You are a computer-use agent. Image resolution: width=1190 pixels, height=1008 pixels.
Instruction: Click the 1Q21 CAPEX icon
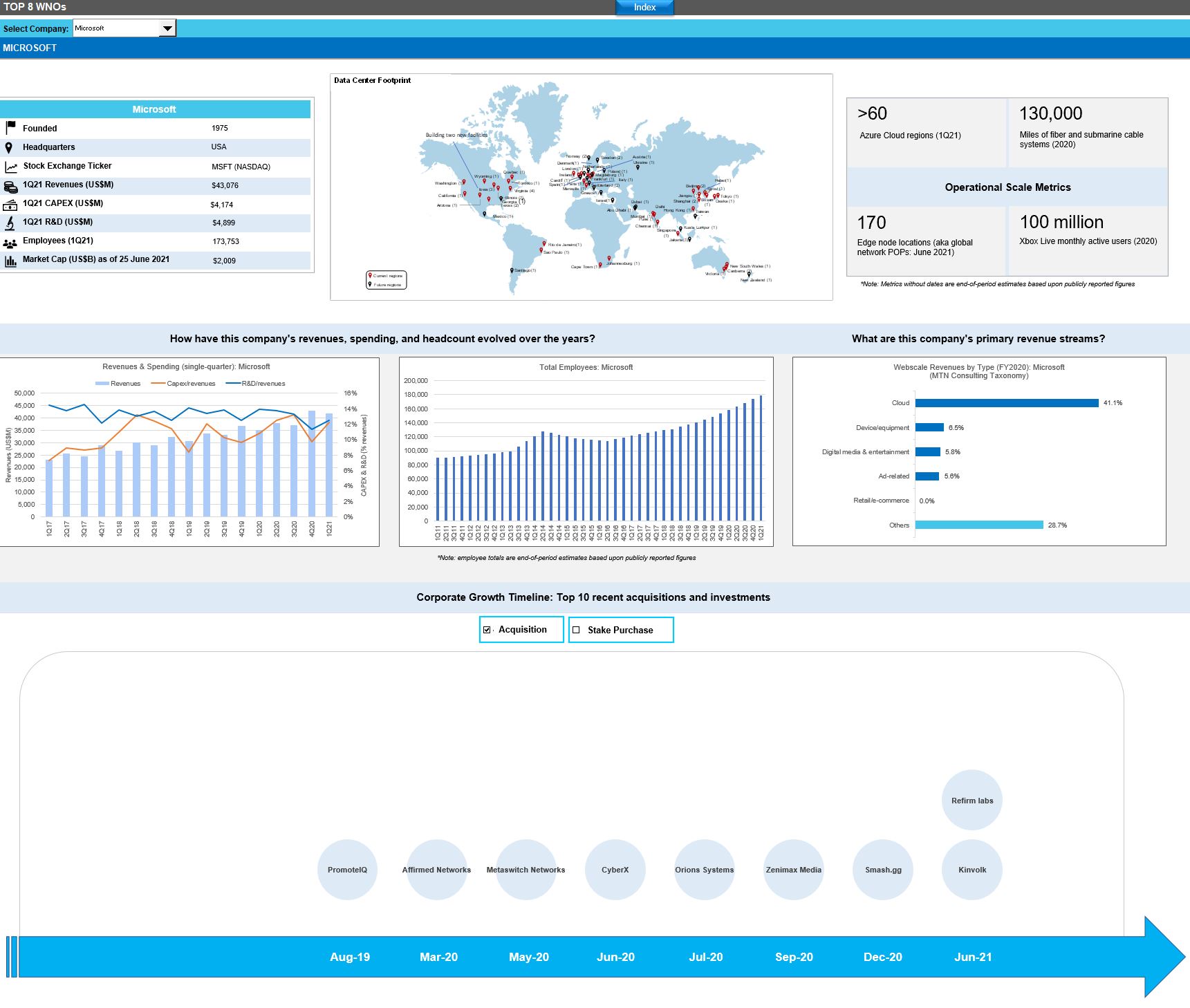point(10,205)
